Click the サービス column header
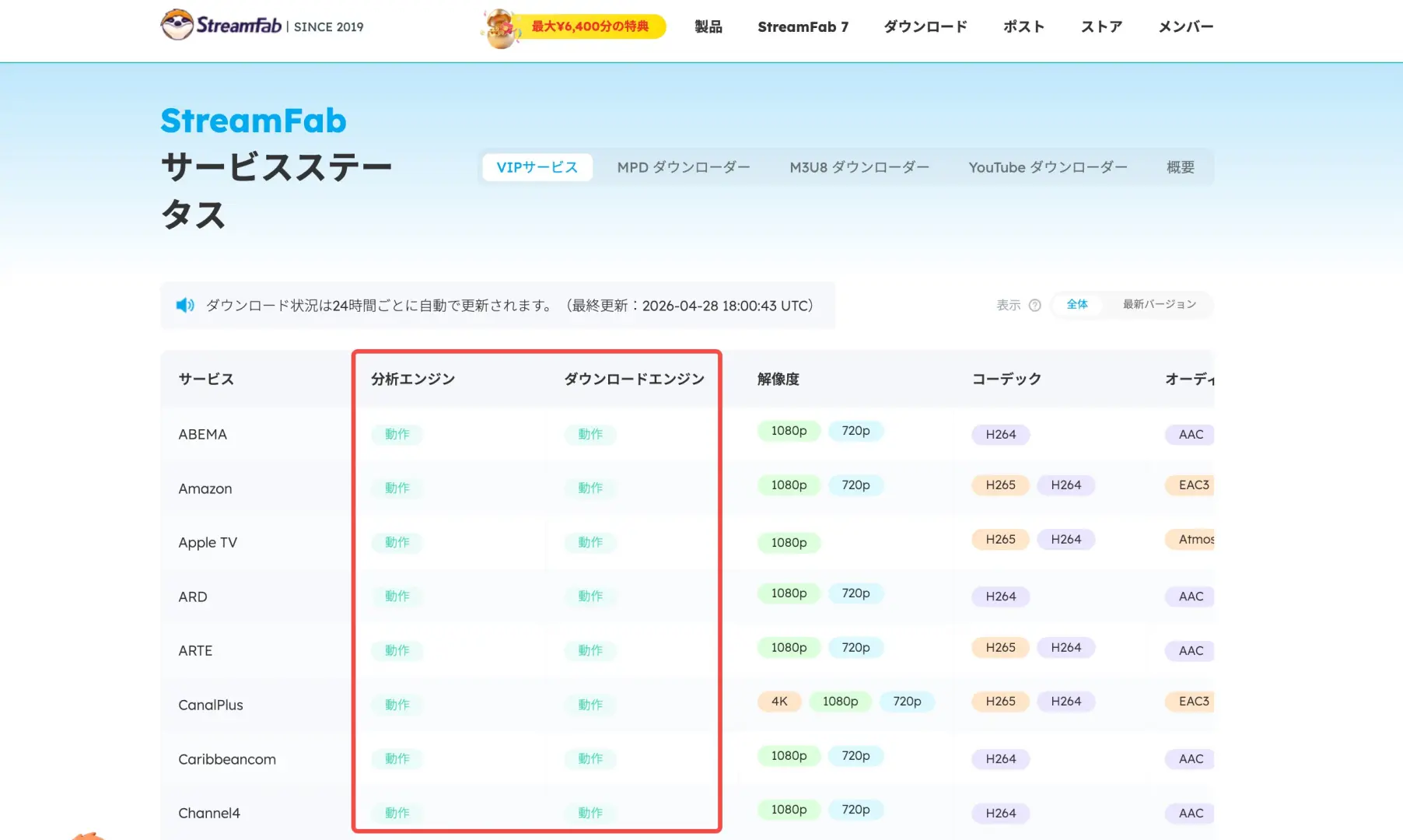The image size is (1403, 840). click(206, 380)
